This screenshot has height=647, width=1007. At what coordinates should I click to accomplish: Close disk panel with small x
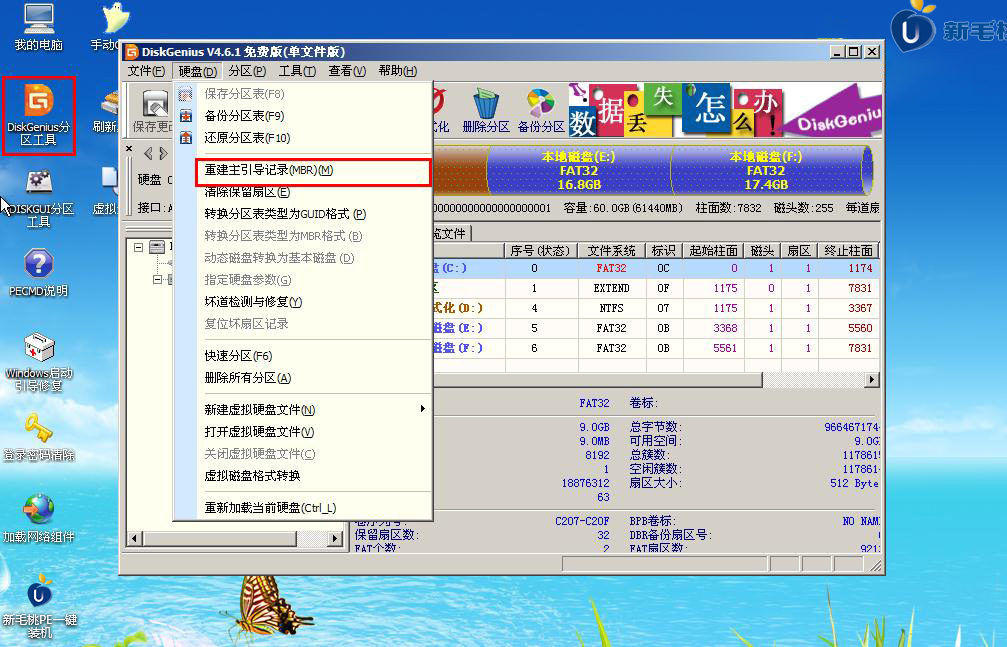[x=129, y=148]
